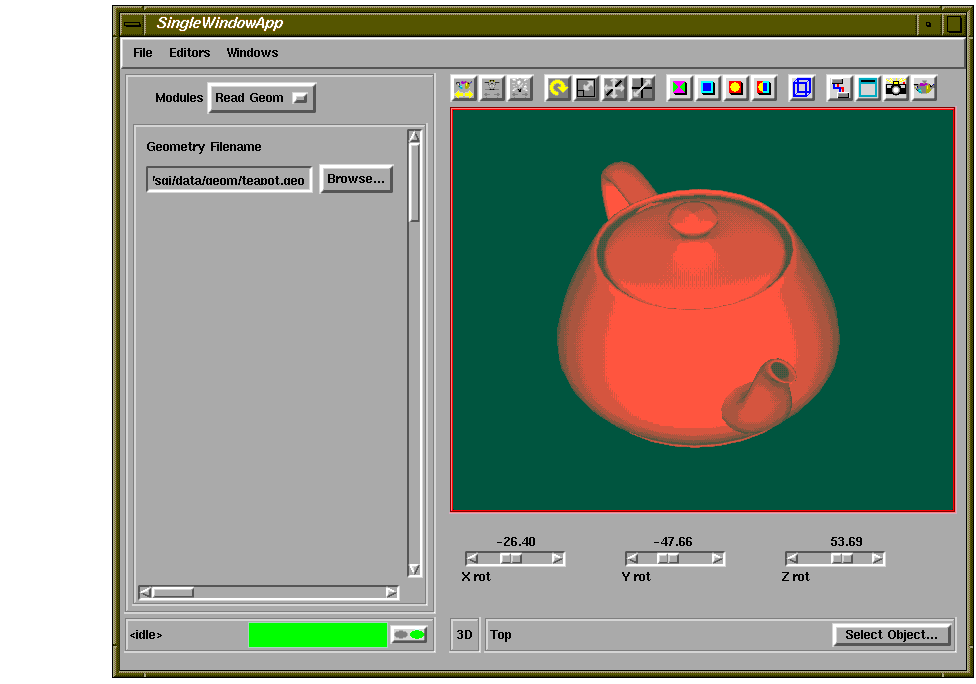Viewport: 976px width, 684px height.
Task: Click the yellow rotate arrow toolbar icon
Action: click(558, 89)
